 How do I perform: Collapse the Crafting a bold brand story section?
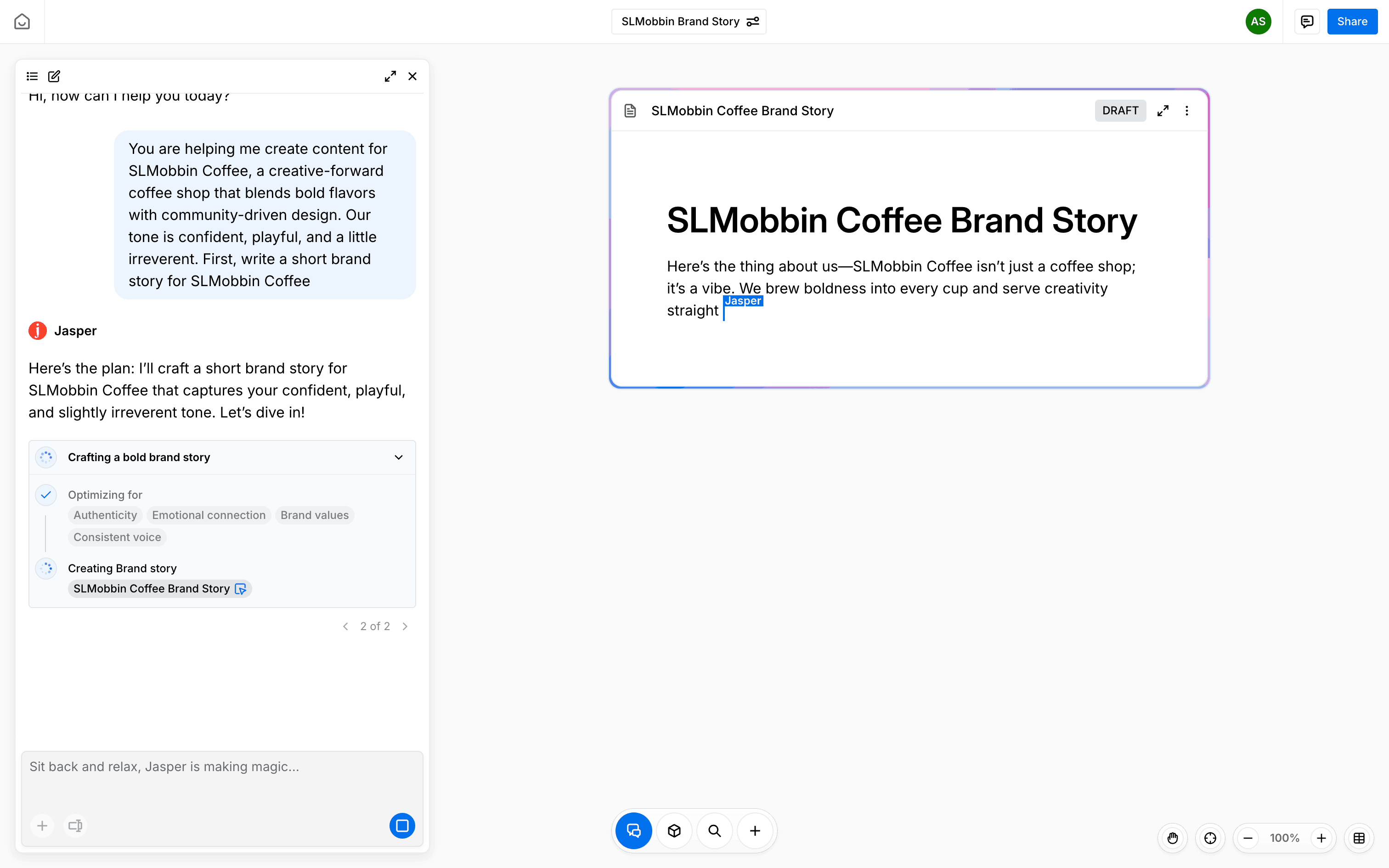coord(398,457)
